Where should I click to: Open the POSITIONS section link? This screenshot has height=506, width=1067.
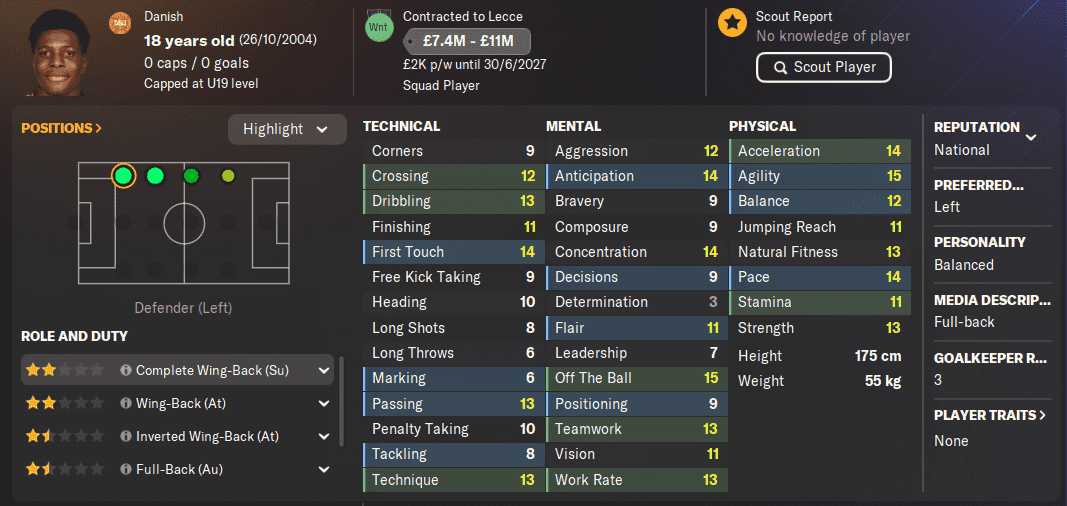[61, 128]
